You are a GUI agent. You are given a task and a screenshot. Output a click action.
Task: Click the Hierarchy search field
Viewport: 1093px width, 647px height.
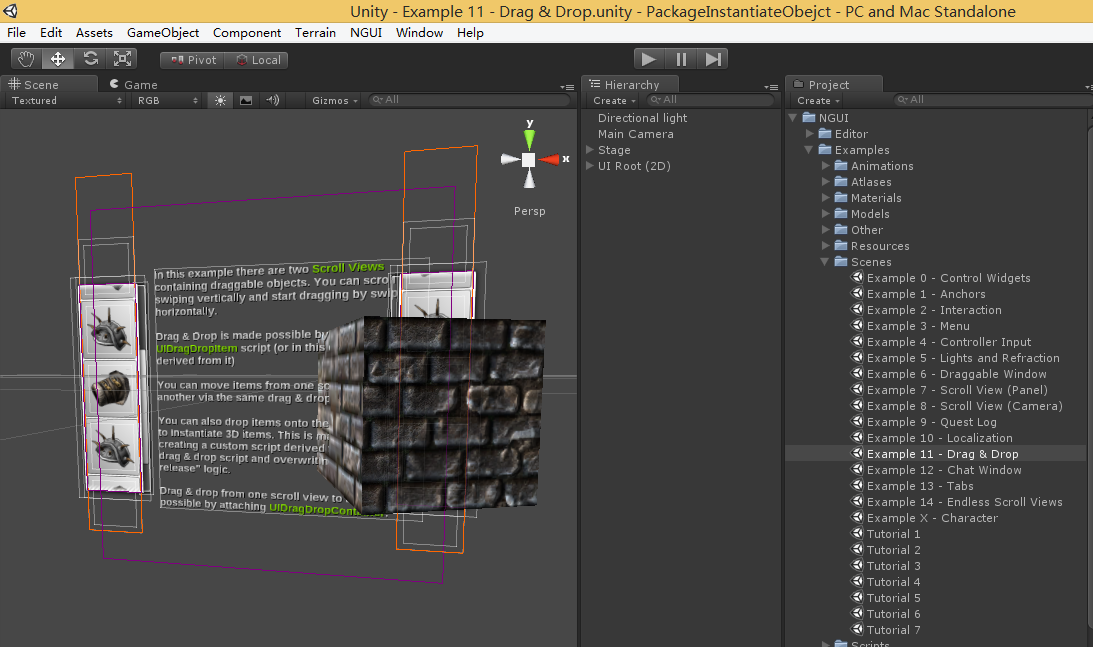coord(710,100)
